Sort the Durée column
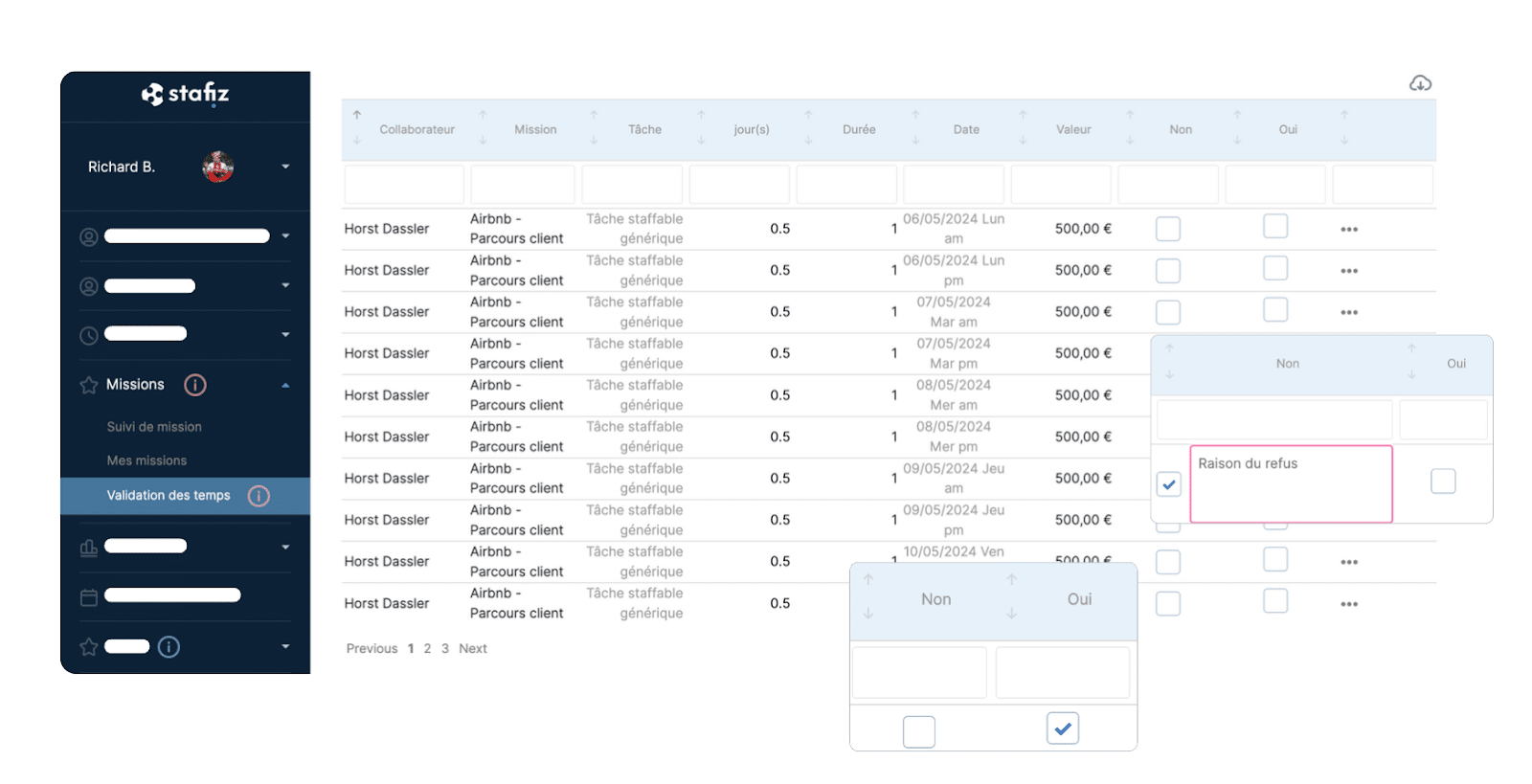The width and height of the screenshot is (1532, 784). [808, 127]
